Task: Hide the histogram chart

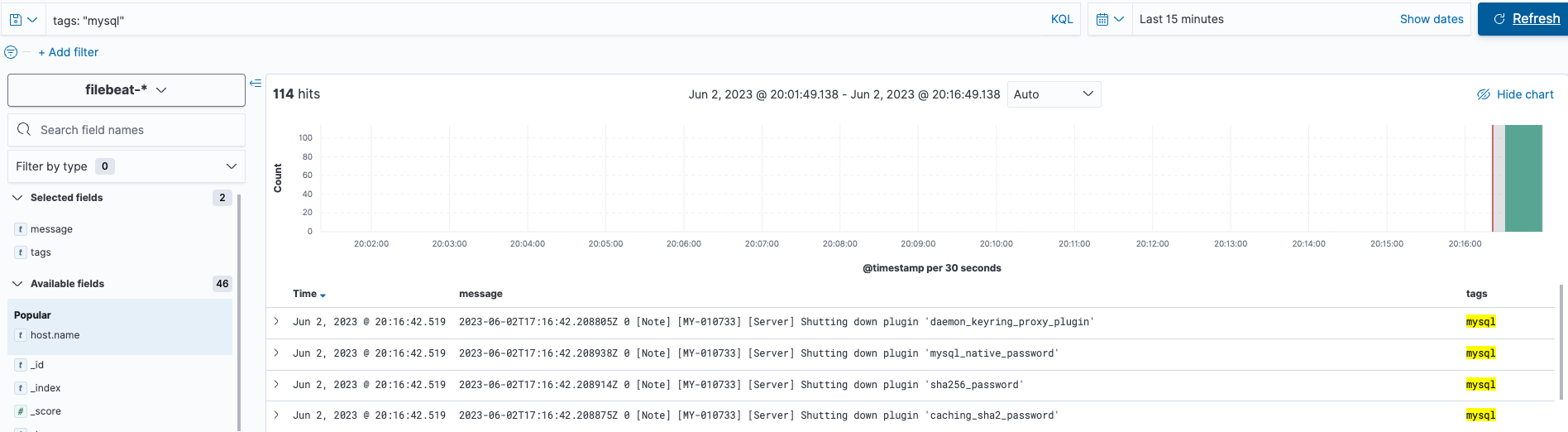Action: 1515,94
